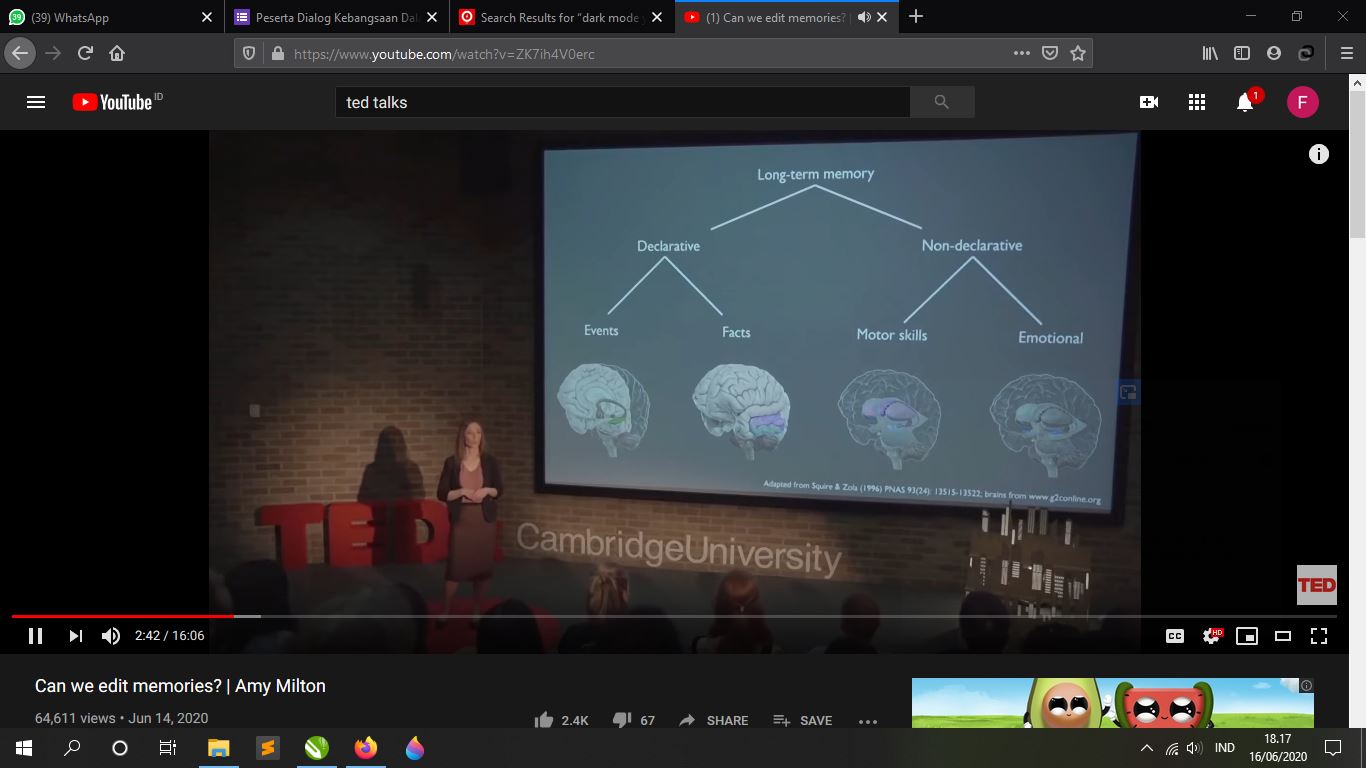
Task: Show video info cards icon
Action: (1319, 154)
